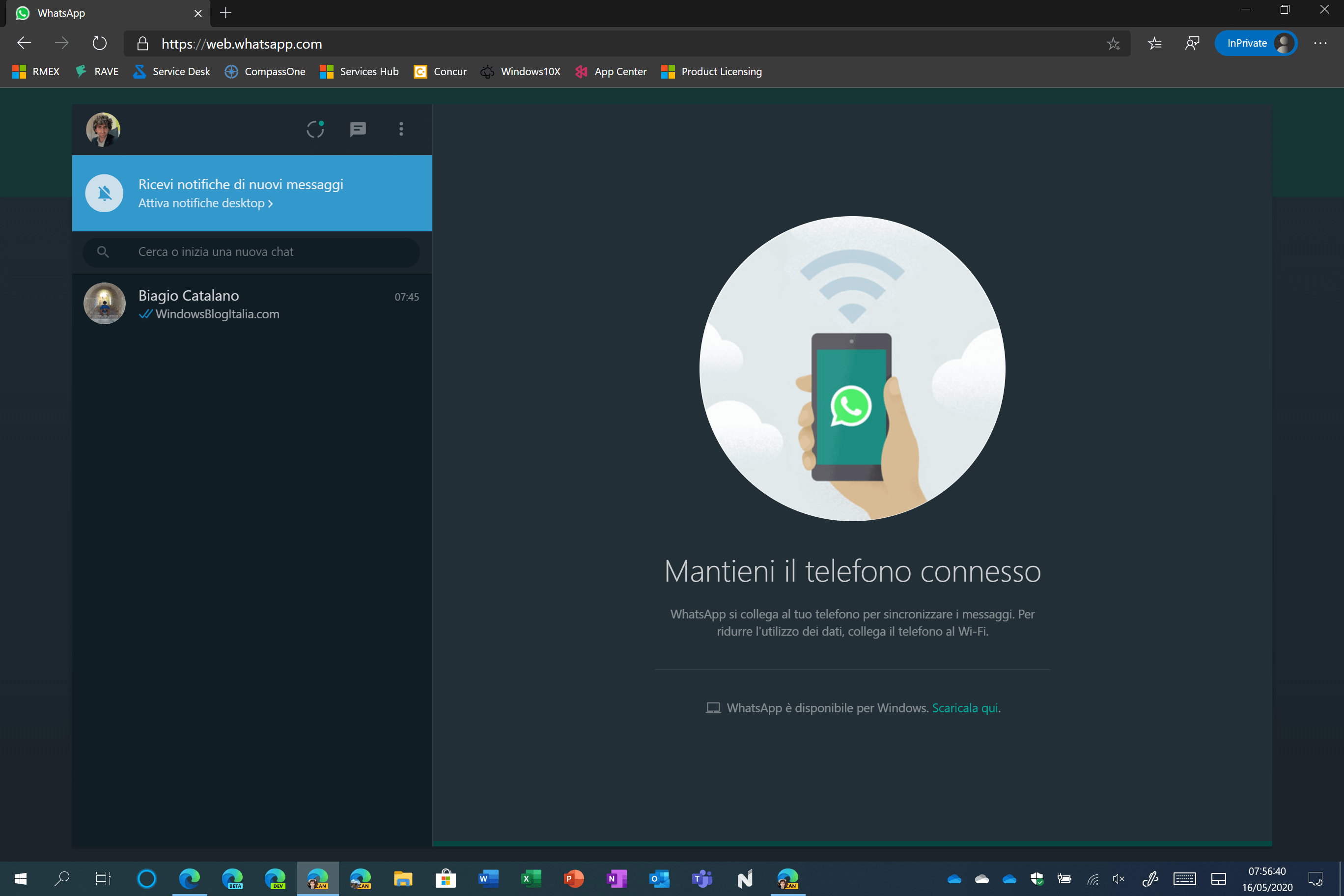The height and width of the screenshot is (896, 1344).
Task: Click Attiva notifiche desktop link
Action: pyautogui.click(x=206, y=203)
